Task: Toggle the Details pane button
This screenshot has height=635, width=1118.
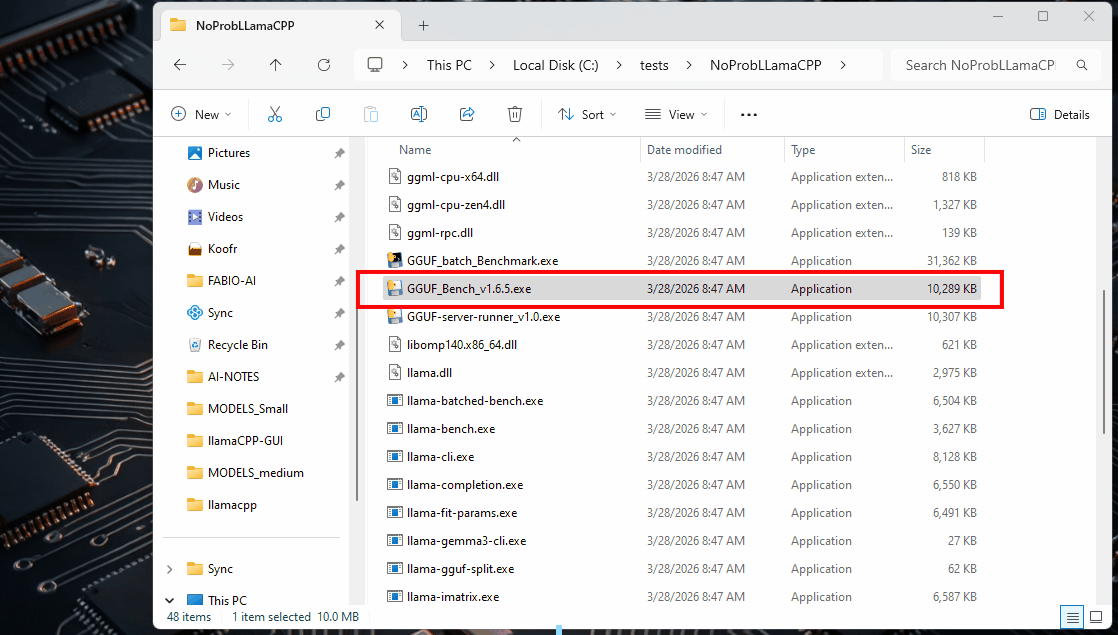Action: pos(1060,114)
